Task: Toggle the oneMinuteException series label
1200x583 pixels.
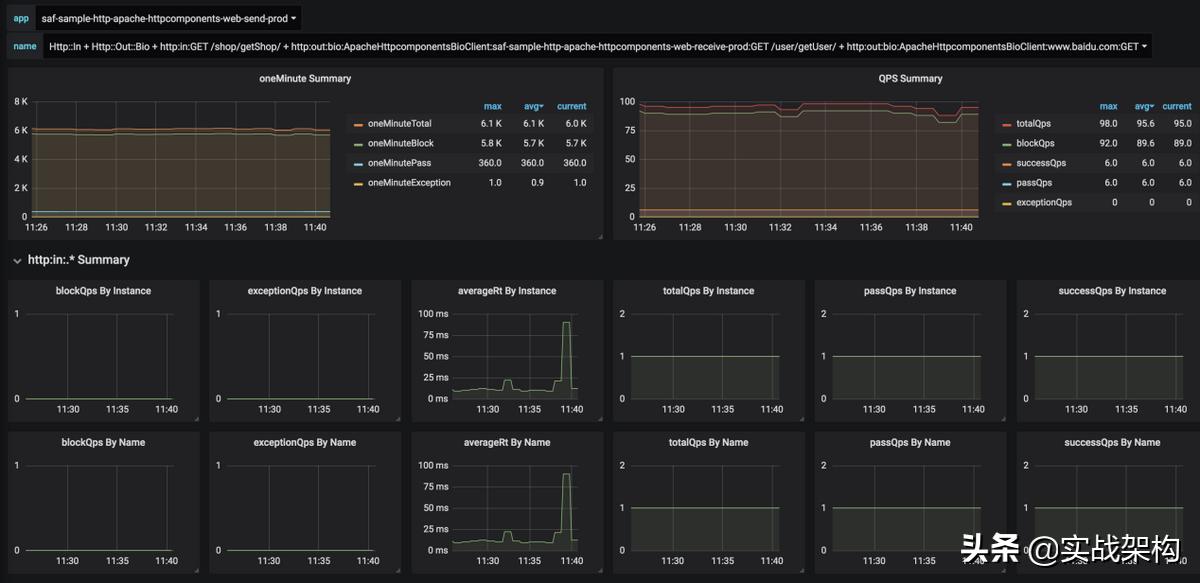Action: pos(409,183)
